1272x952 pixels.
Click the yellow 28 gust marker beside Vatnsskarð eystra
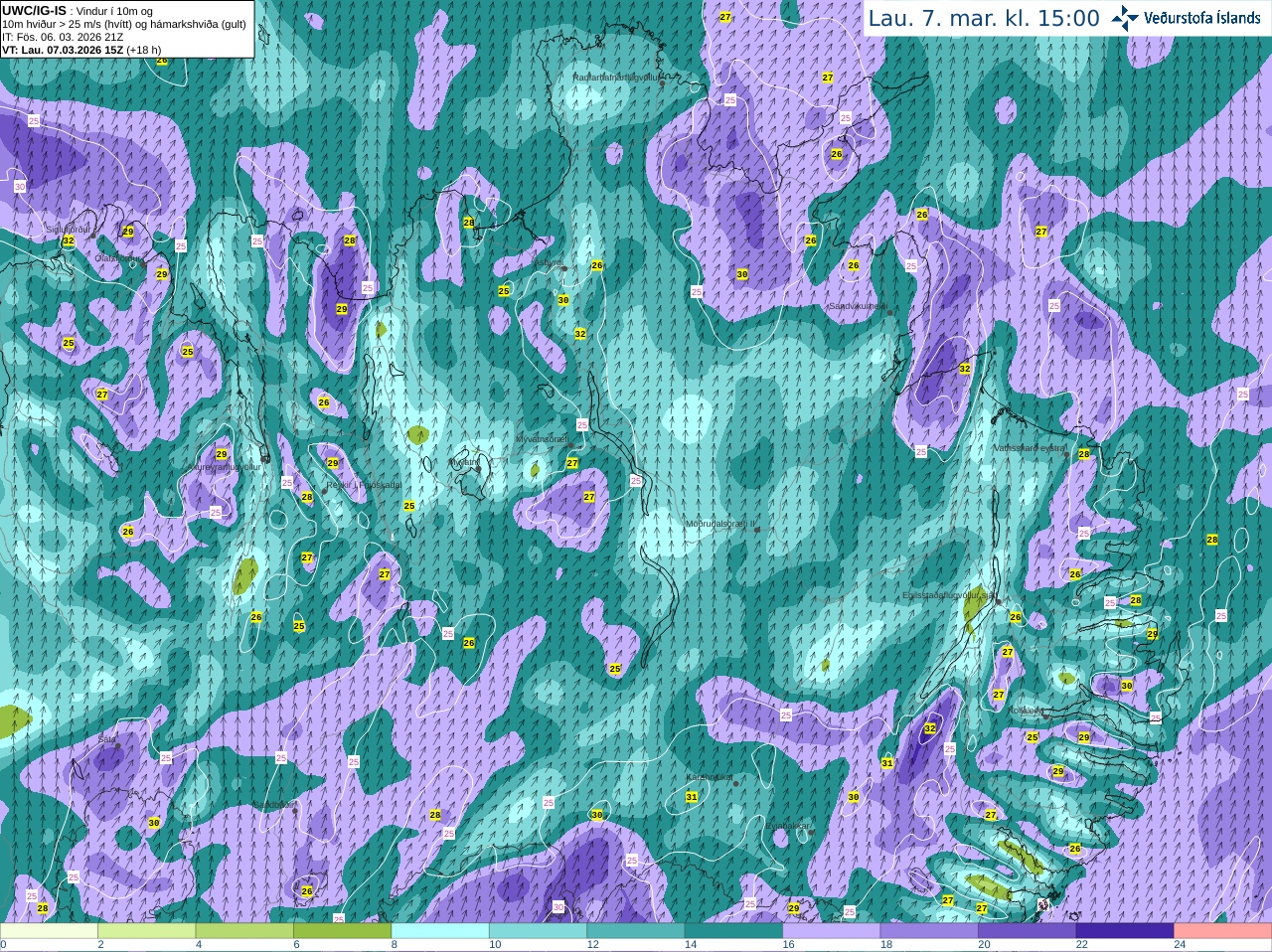1084,454
